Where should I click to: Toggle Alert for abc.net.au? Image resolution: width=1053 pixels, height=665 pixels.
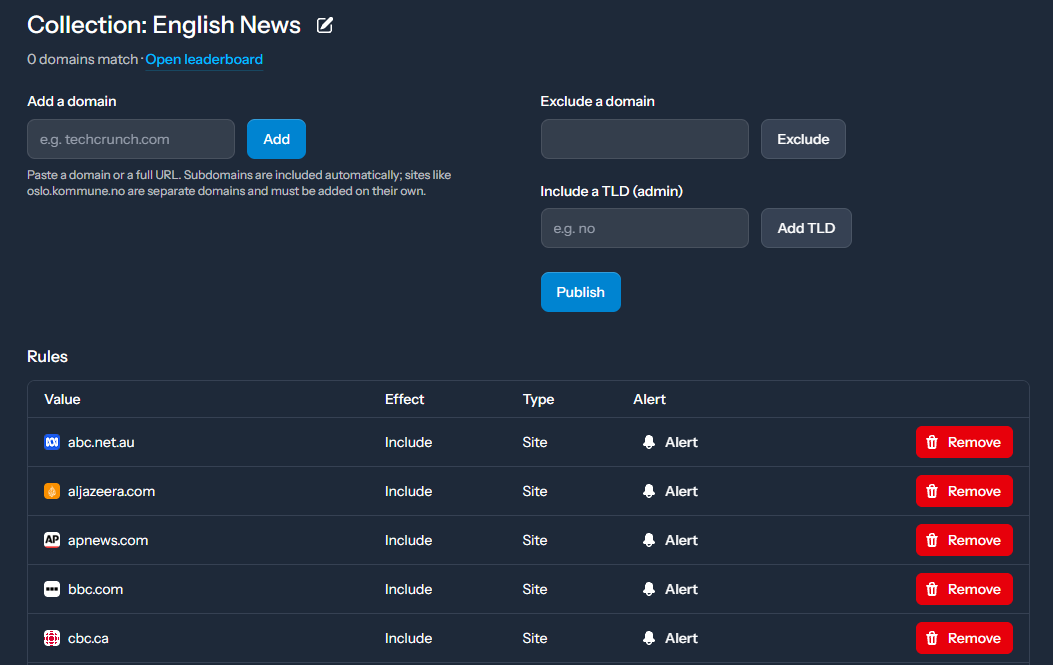click(670, 442)
